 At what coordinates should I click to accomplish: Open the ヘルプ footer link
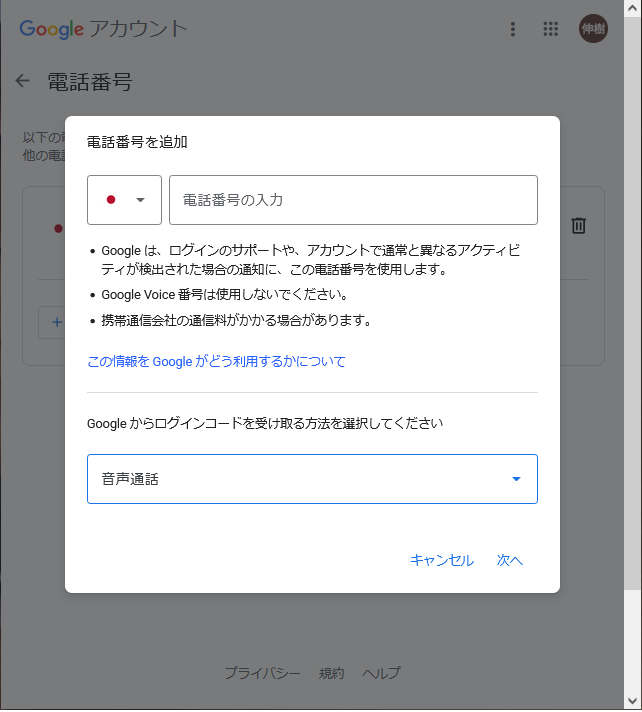click(x=381, y=672)
